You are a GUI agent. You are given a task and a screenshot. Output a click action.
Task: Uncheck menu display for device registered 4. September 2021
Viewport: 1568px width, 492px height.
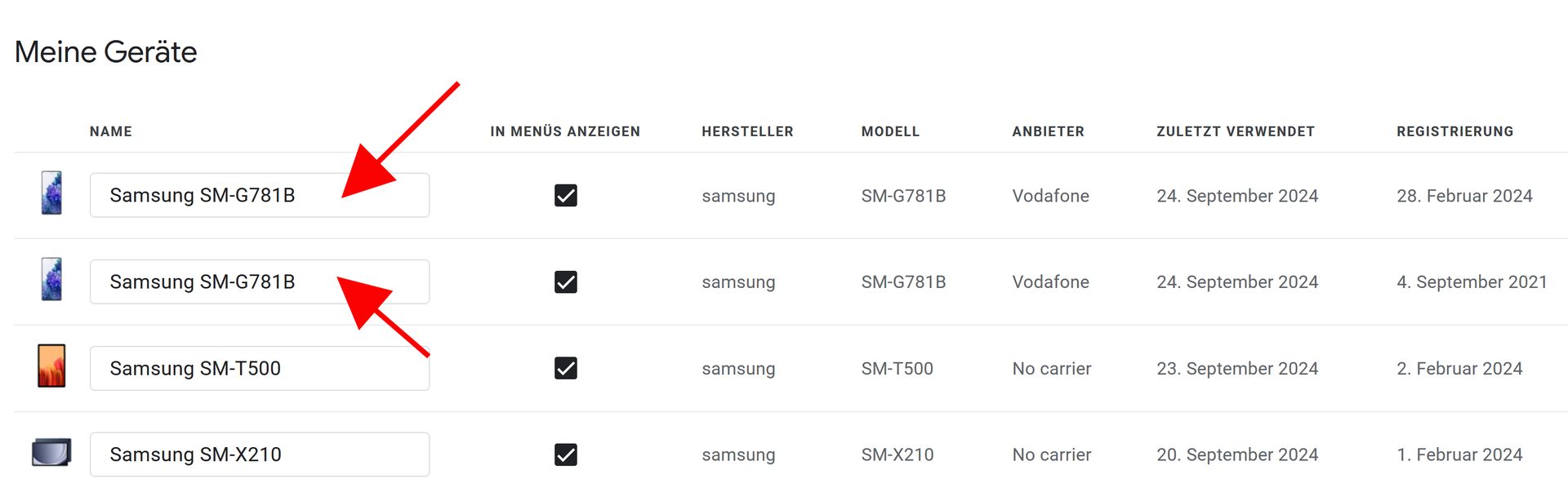point(565,282)
